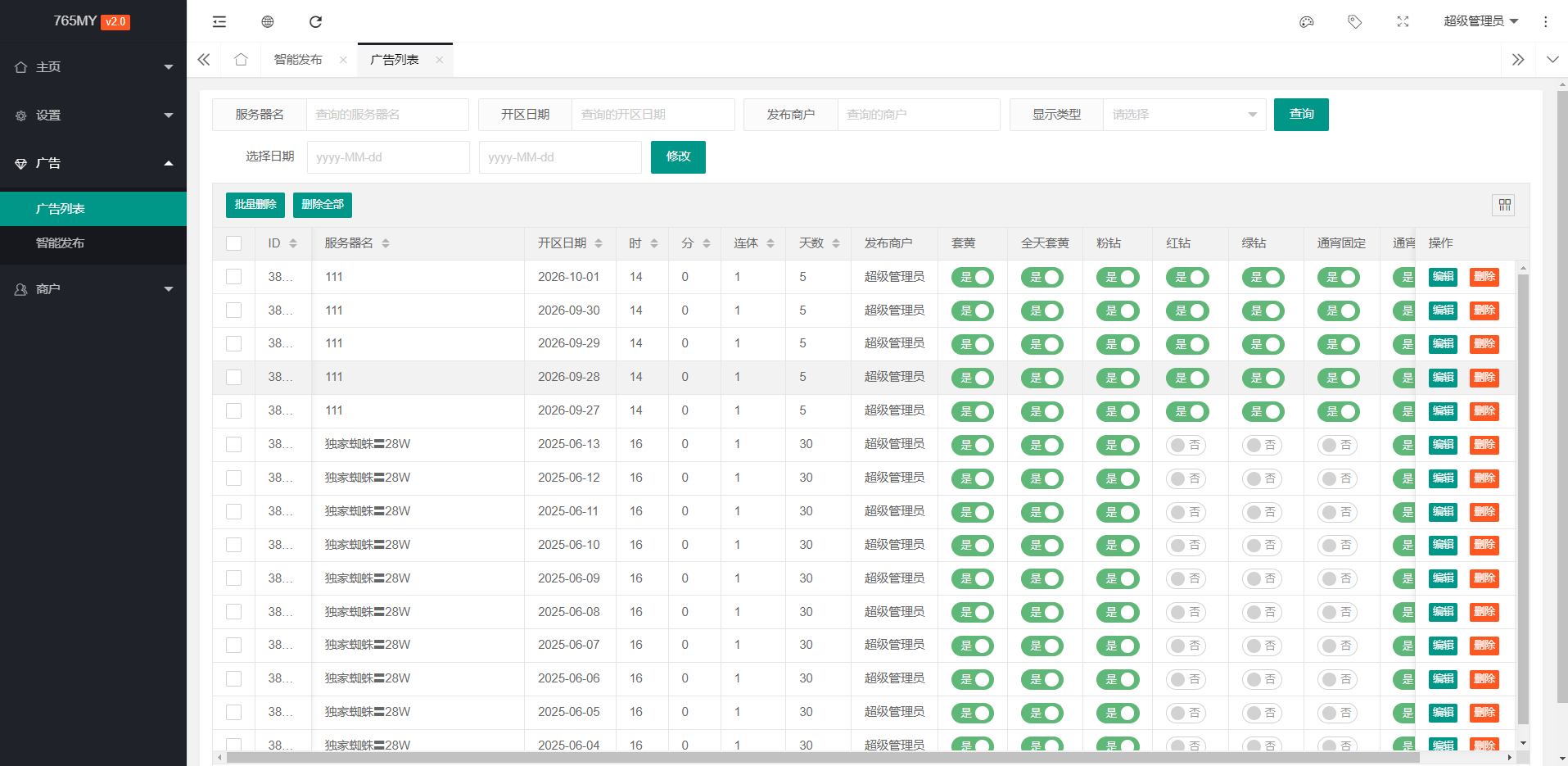Tick the select-all checkbox in the table header

(x=234, y=243)
